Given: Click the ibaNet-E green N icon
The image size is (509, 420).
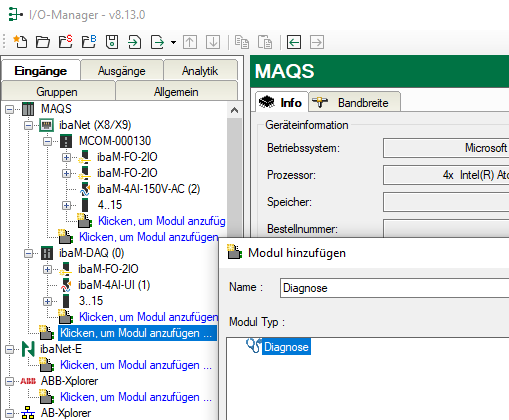Looking at the screenshot, I should pos(28,349).
